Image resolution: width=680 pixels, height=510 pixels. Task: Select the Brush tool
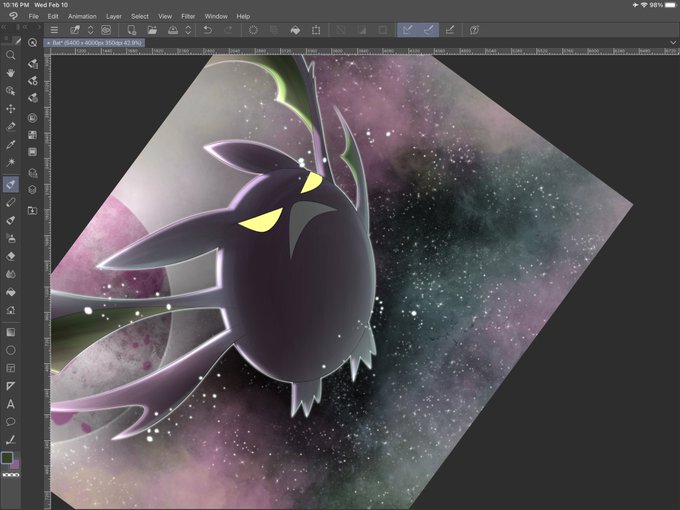coord(10,220)
